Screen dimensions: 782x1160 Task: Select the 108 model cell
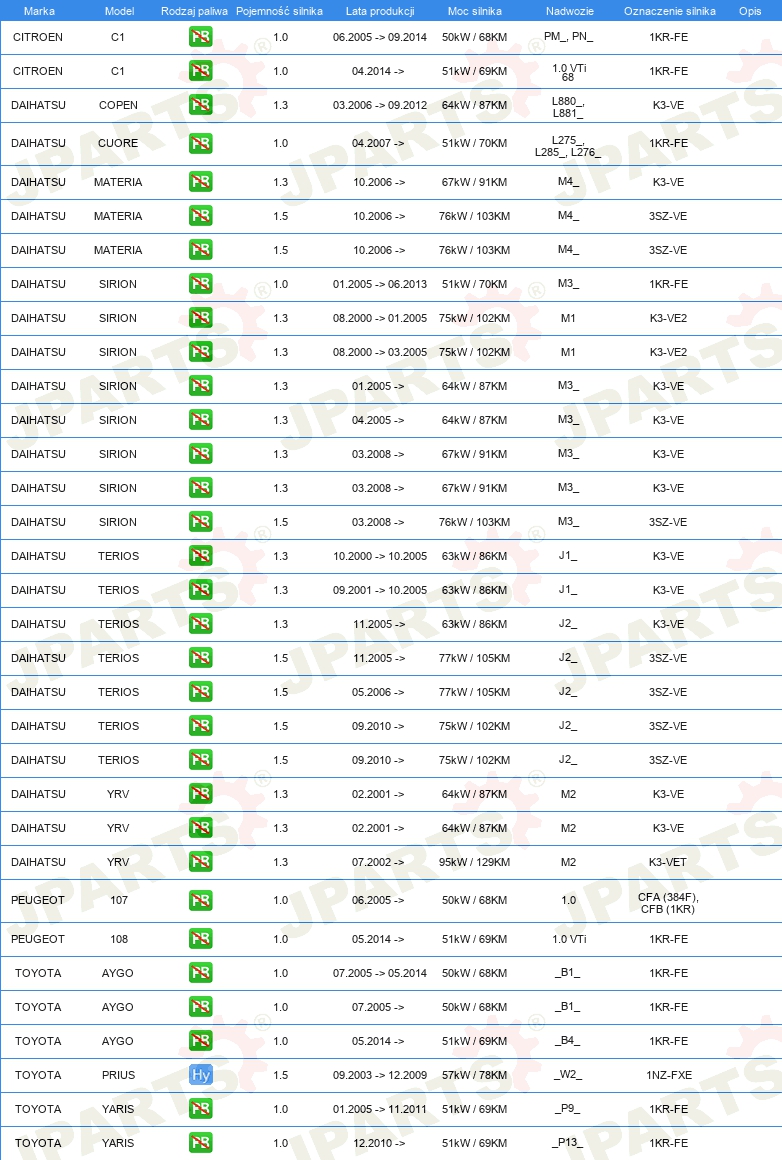pos(119,940)
